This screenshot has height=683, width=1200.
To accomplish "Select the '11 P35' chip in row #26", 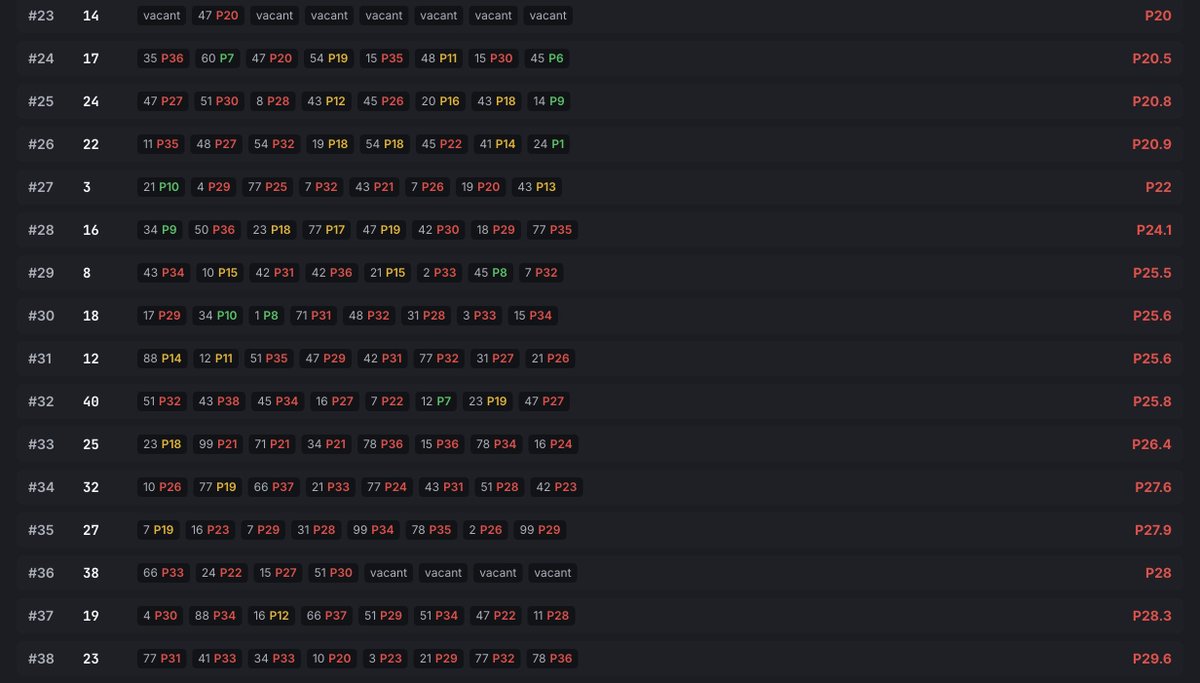I will point(161,144).
